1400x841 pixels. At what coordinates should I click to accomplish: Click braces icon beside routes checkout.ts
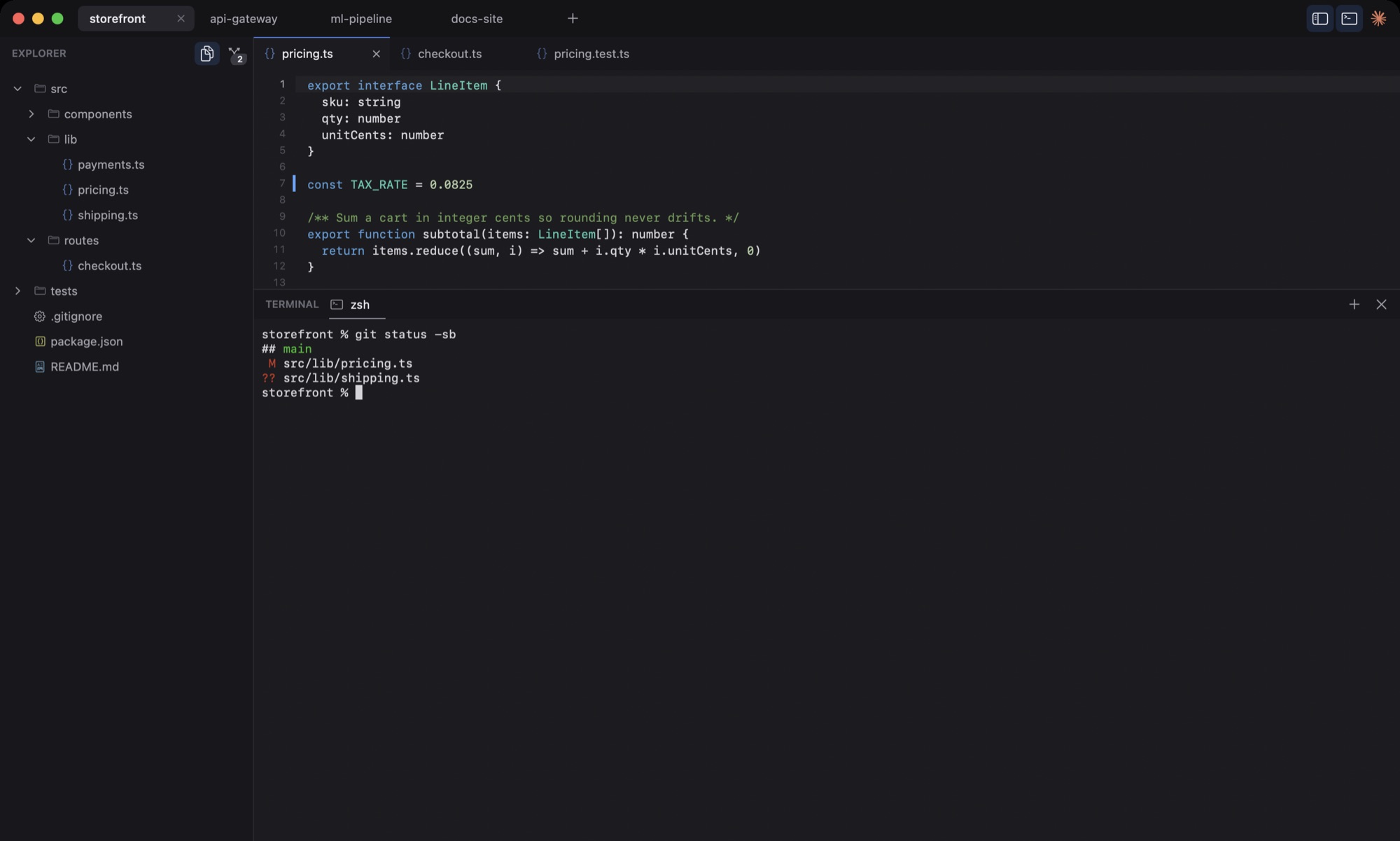click(x=67, y=265)
